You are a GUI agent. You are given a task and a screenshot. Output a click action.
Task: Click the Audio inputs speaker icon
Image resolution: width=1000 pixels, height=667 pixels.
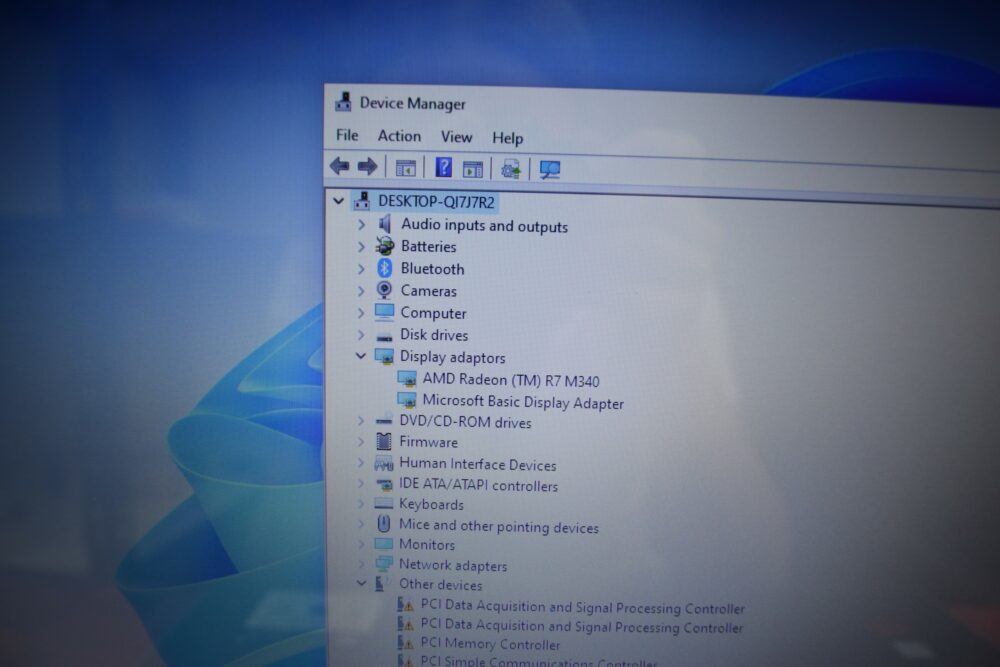(384, 224)
